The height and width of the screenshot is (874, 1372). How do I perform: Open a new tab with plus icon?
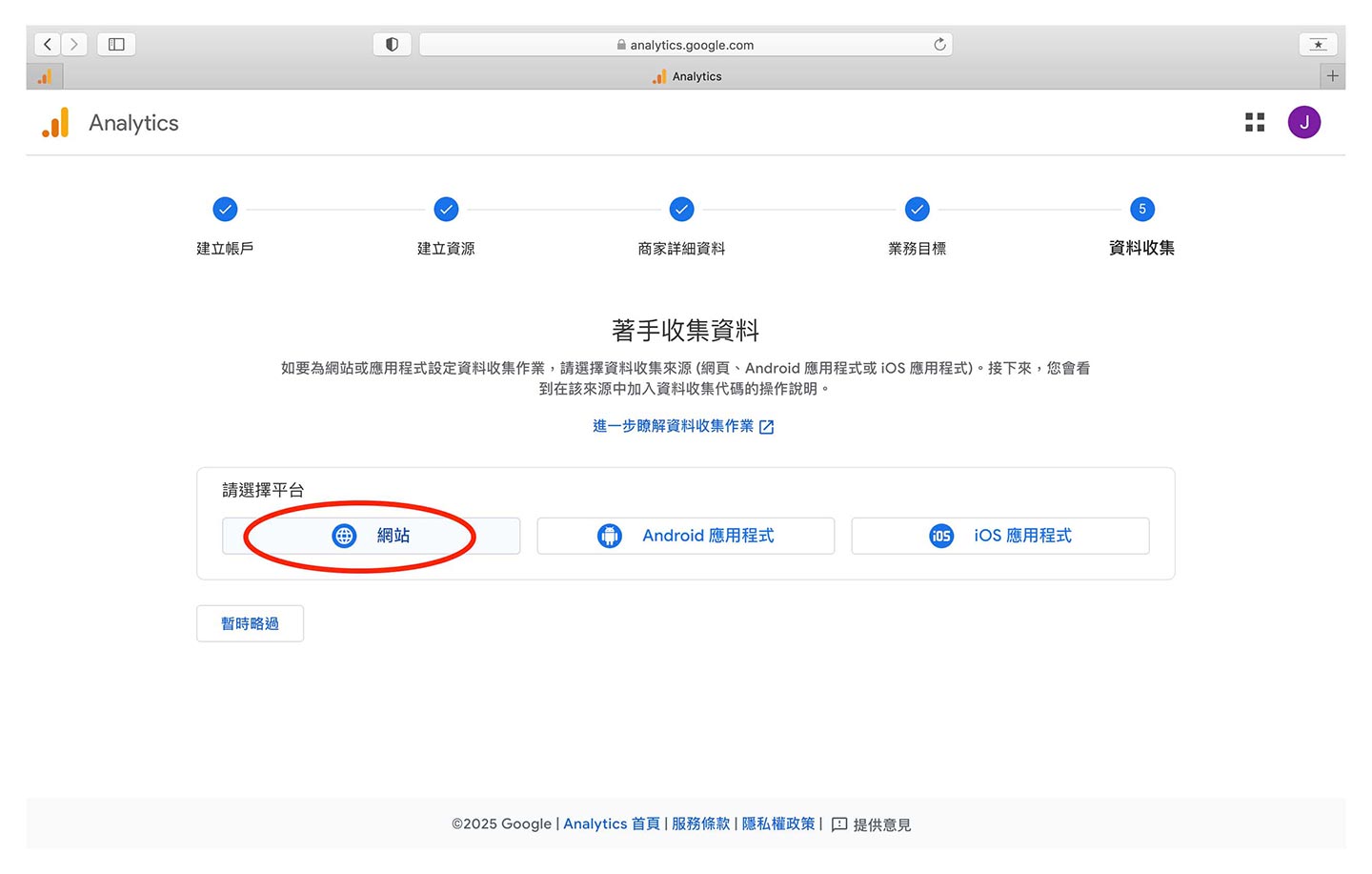point(1332,76)
